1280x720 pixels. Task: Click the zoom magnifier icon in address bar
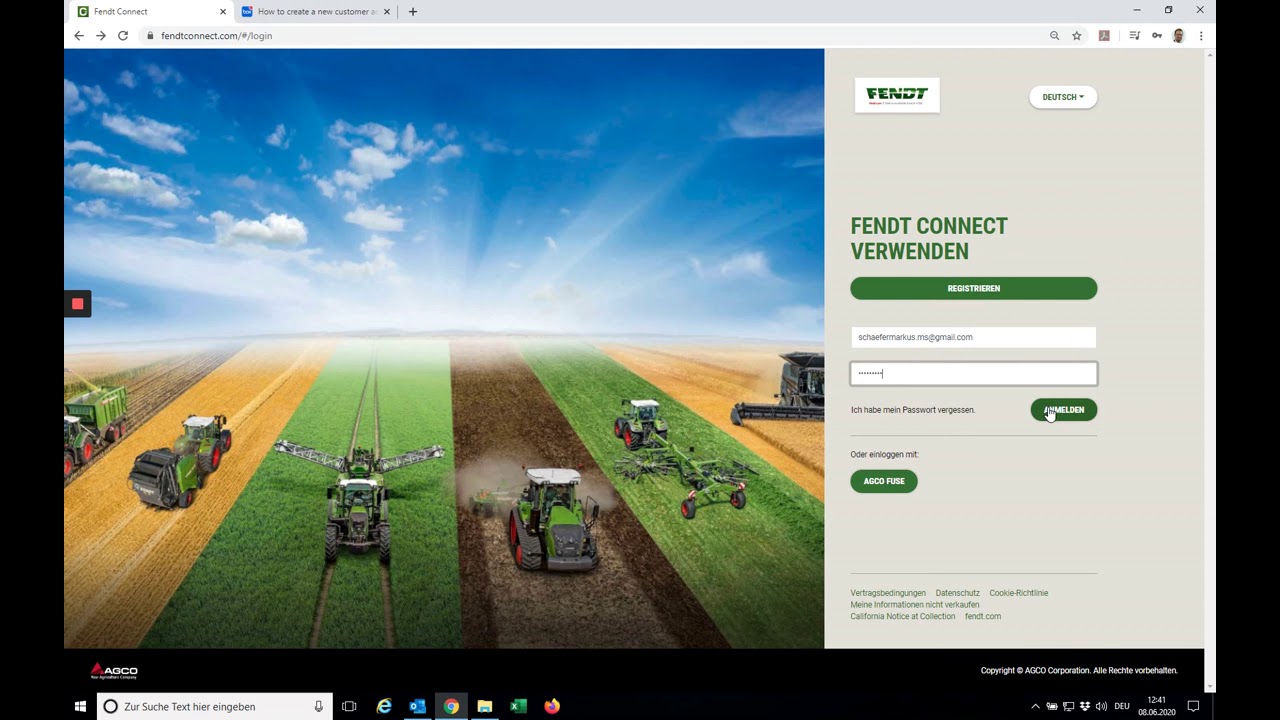[x=1054, y=36]
